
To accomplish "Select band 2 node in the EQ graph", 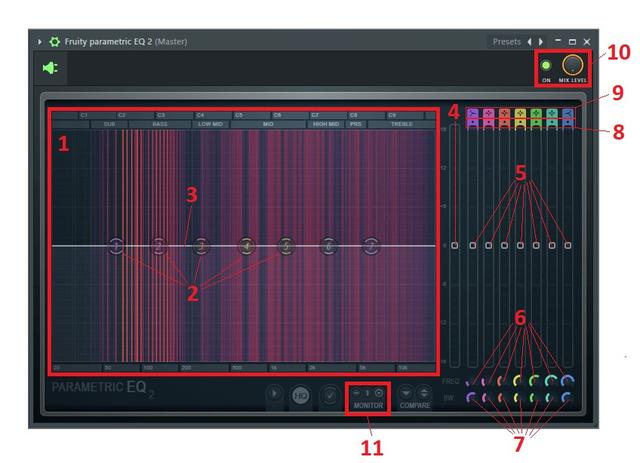I will click(x=159, y=246).
